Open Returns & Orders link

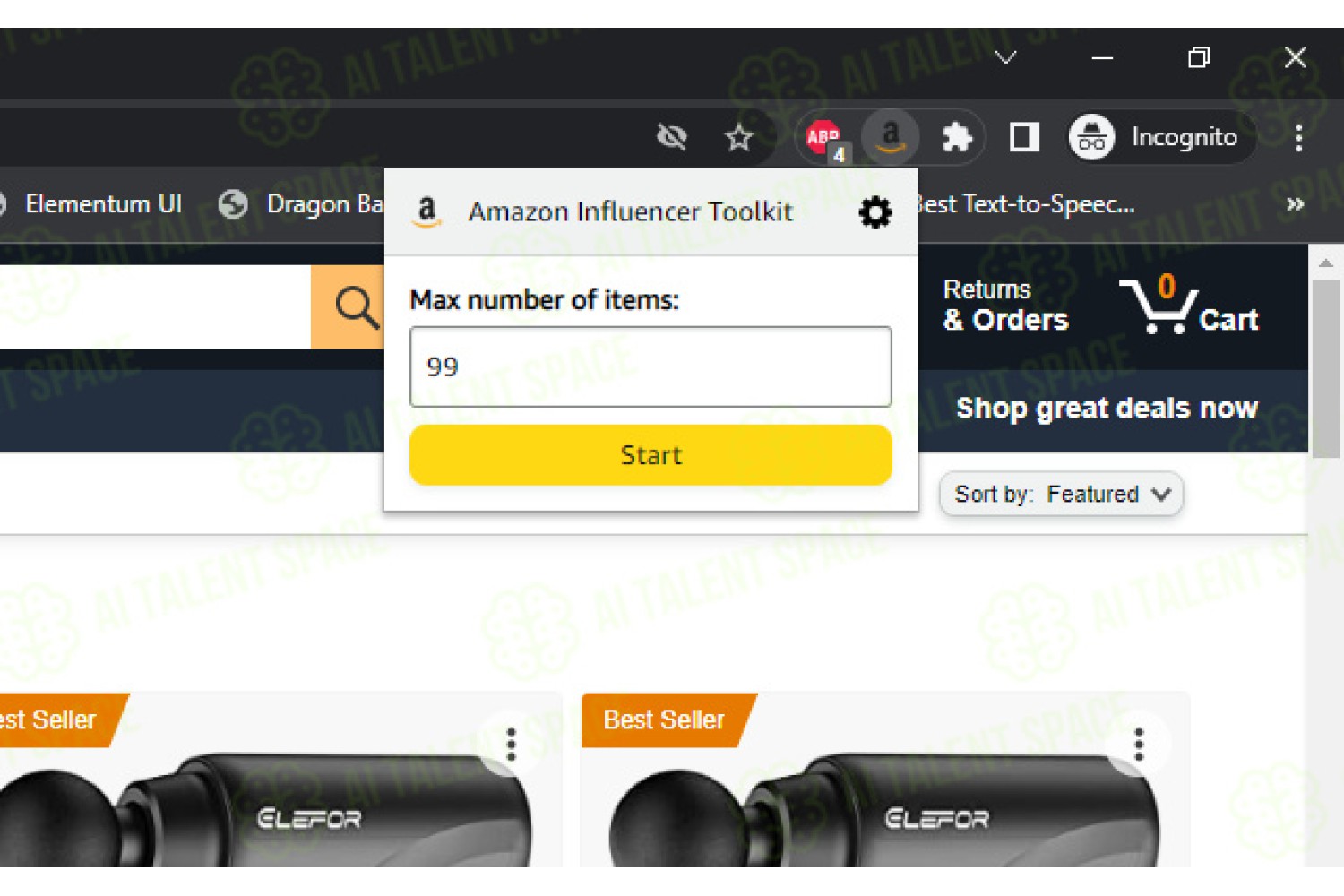coord(1005,306)
